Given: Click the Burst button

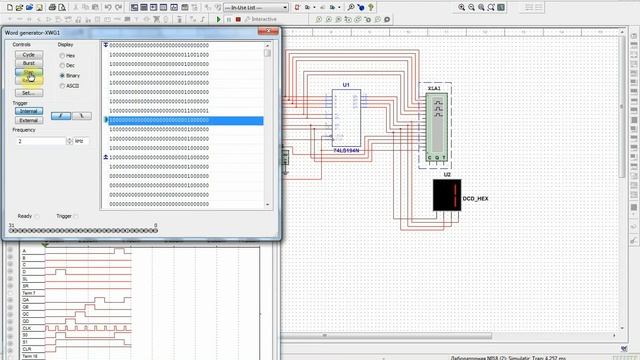Looking at the screenshot, I should [29, 63].
